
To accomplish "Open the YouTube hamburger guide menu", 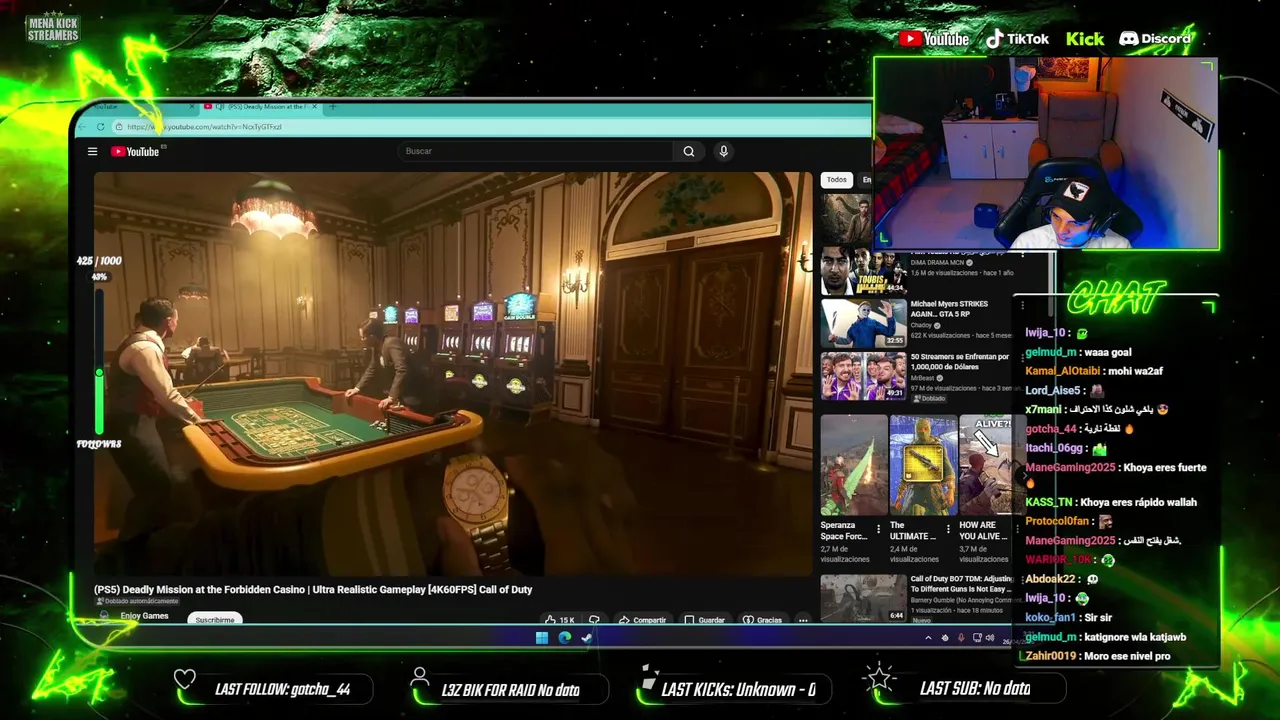I will [92, 151].
